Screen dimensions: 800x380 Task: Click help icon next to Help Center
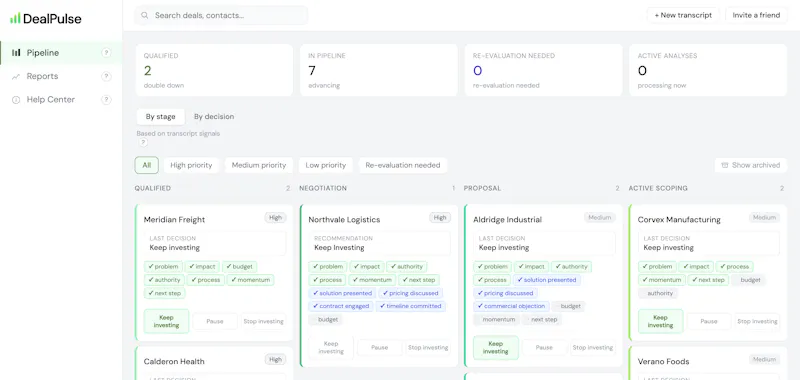pyautogui.click(x=106, y=99)
